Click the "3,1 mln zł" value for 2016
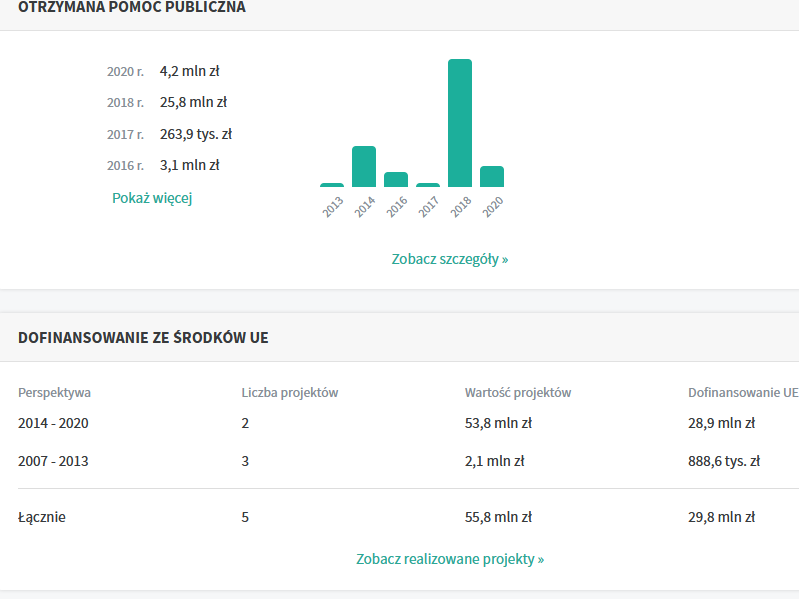 189,165
